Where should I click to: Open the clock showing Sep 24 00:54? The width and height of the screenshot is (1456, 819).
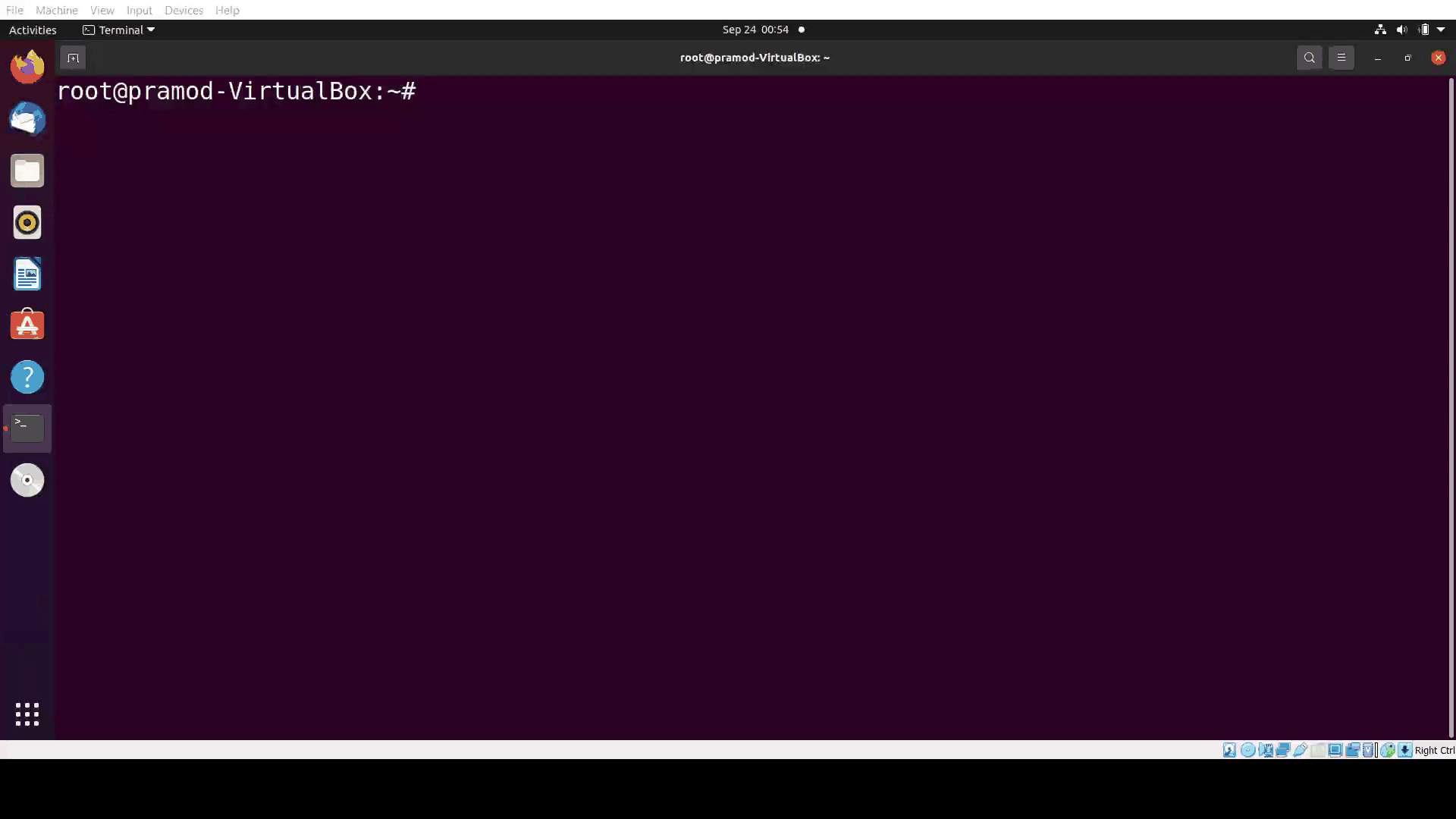pyautogui.click(x=755, y=30)
